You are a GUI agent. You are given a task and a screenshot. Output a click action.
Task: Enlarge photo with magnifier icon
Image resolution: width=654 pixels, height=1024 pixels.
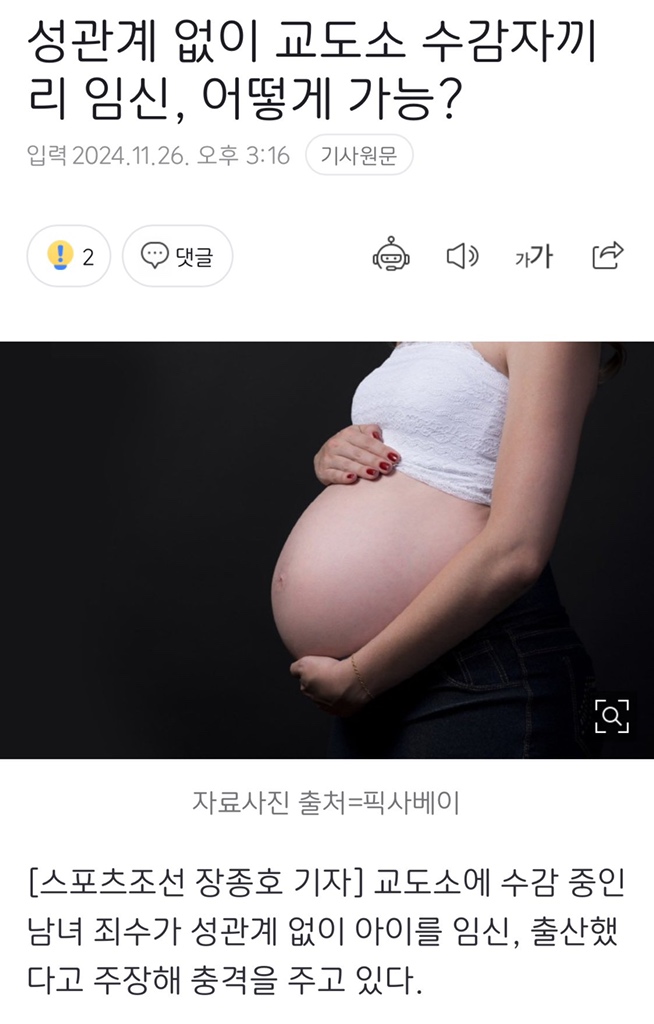(612, 716)
